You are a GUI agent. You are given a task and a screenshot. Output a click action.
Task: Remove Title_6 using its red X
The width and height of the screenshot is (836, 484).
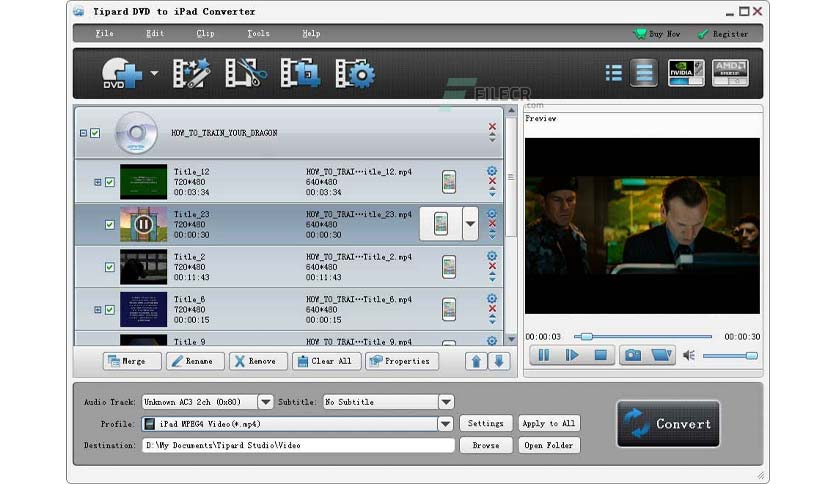pyautogui.click(x=492, y=309)
